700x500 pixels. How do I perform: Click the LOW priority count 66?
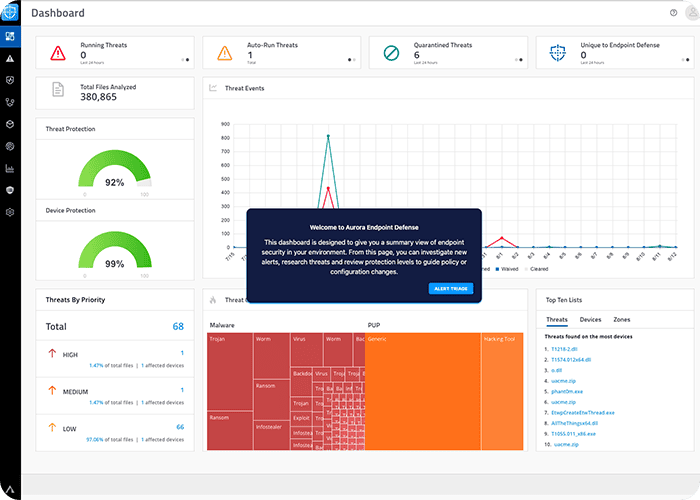pos(180,427)
